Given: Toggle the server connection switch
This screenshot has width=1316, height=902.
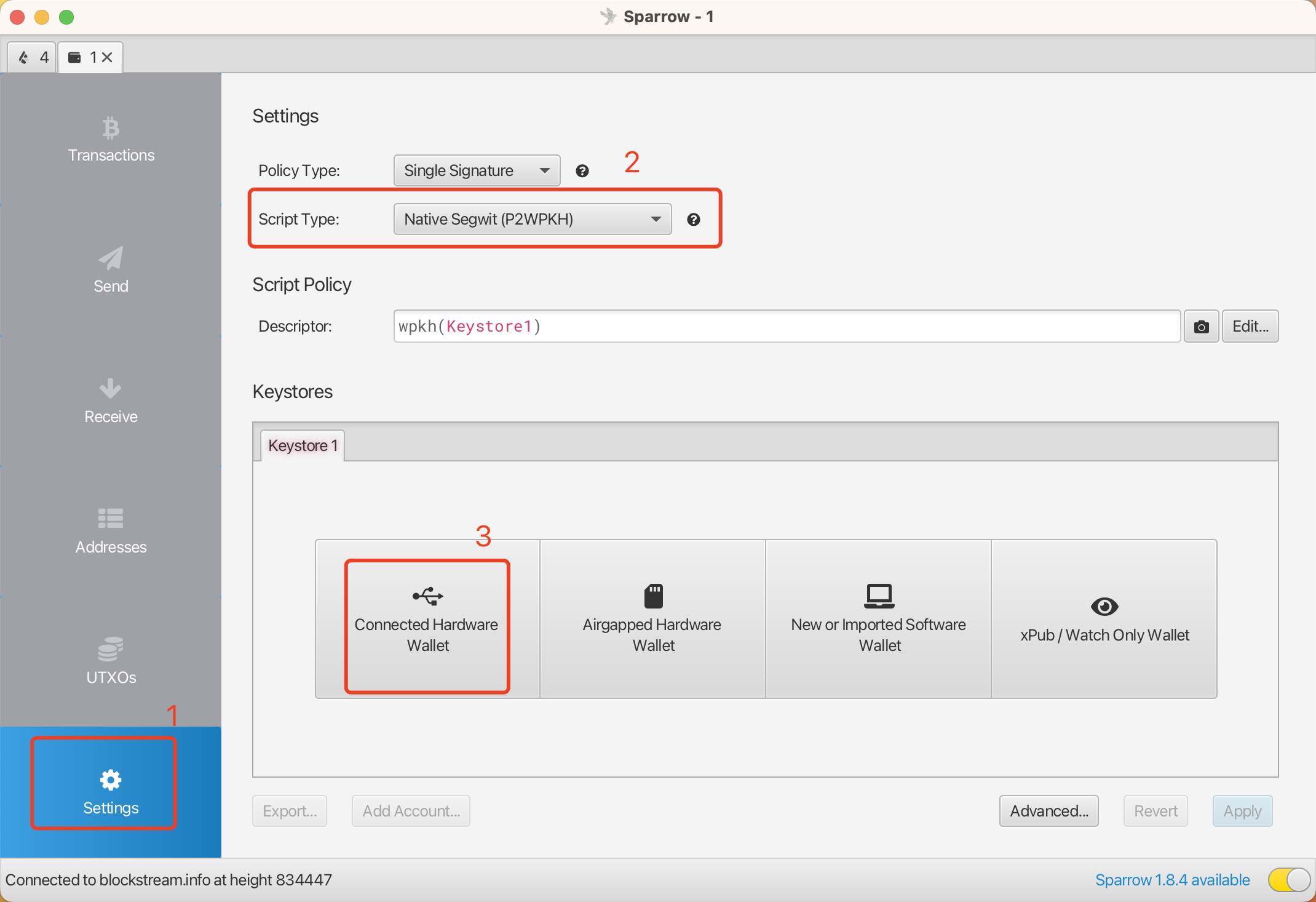Looking at the screenshot, I should pos(1289,879).
